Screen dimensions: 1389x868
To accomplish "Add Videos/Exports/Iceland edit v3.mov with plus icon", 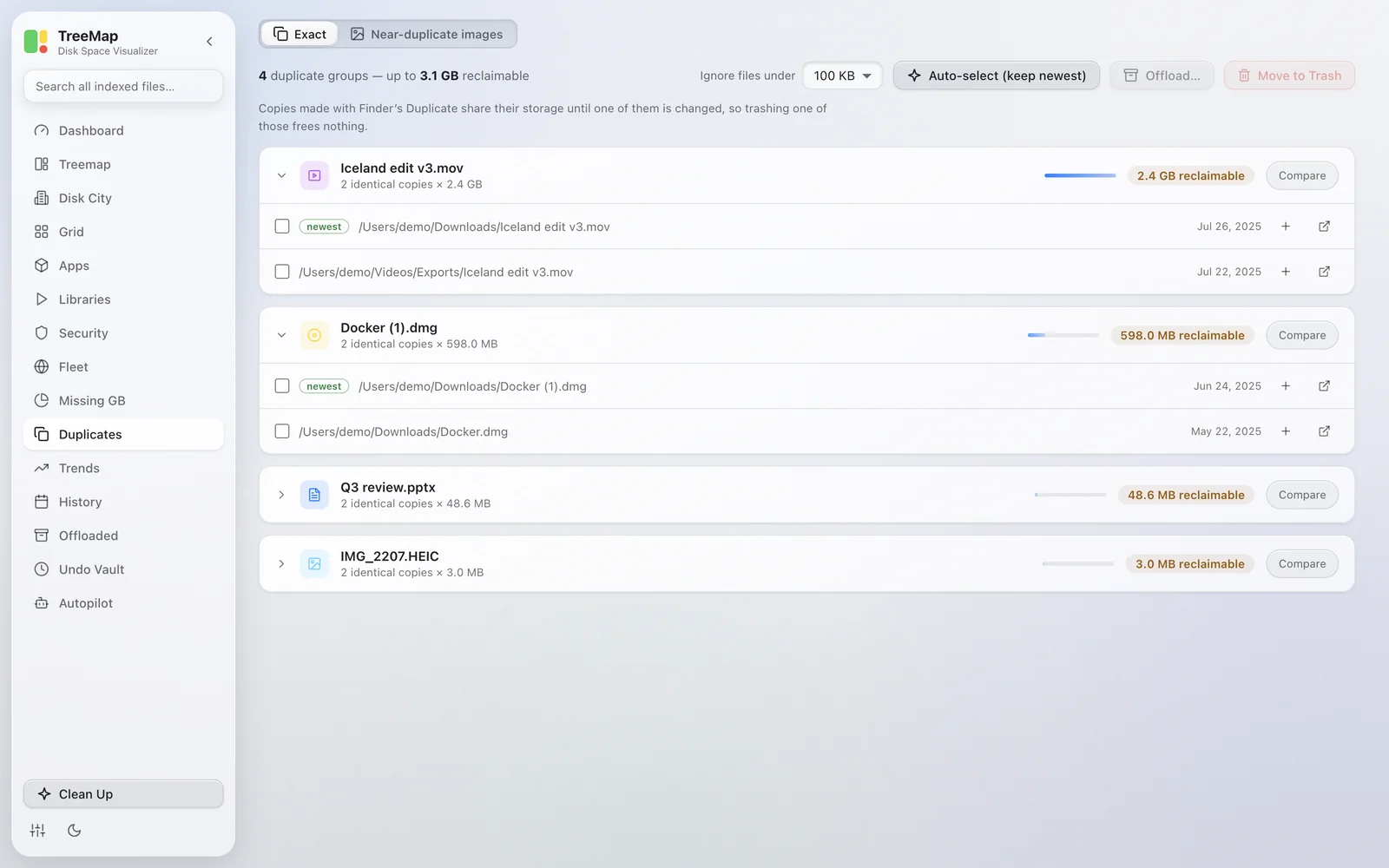I will (x=1286, y=272).
